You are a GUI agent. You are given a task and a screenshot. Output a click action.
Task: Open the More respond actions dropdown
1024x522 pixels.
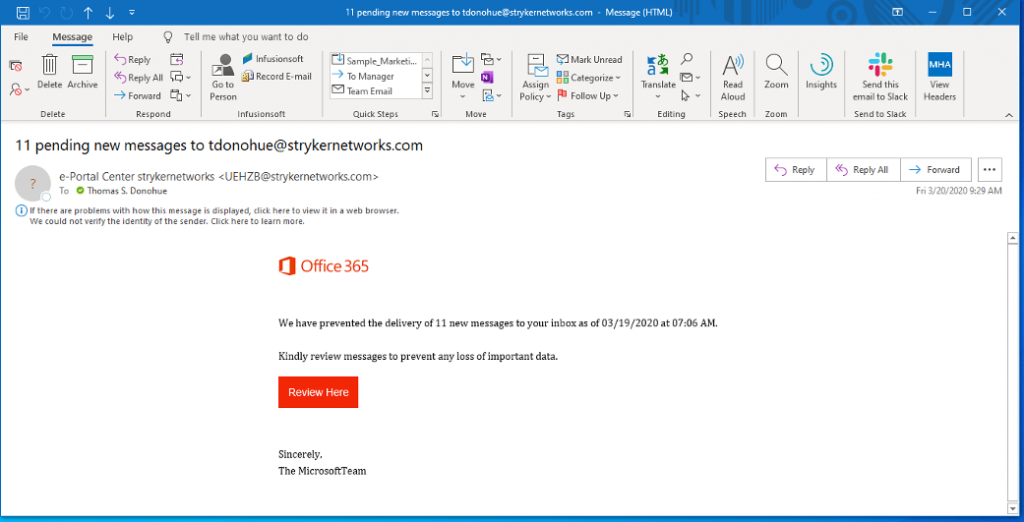coord(180,95)
